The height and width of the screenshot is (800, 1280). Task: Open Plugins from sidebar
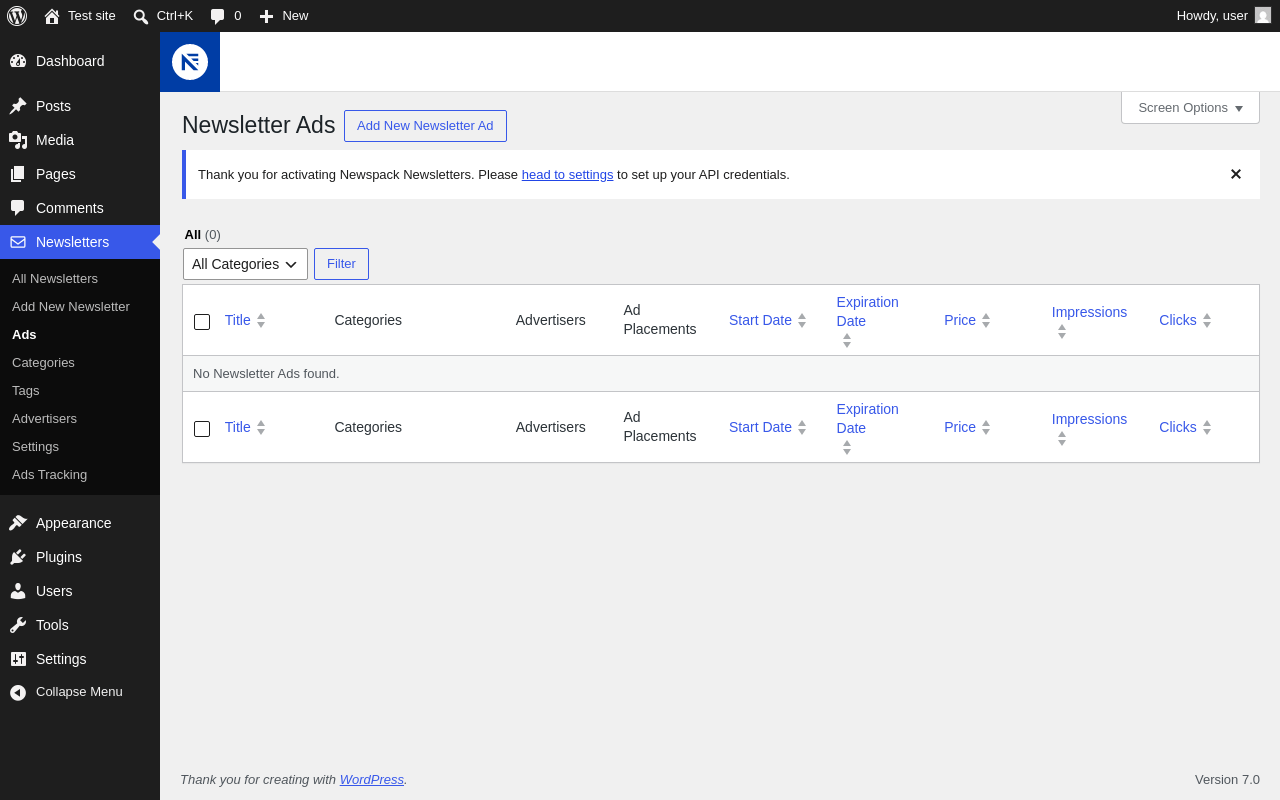[x=80, y=557]
